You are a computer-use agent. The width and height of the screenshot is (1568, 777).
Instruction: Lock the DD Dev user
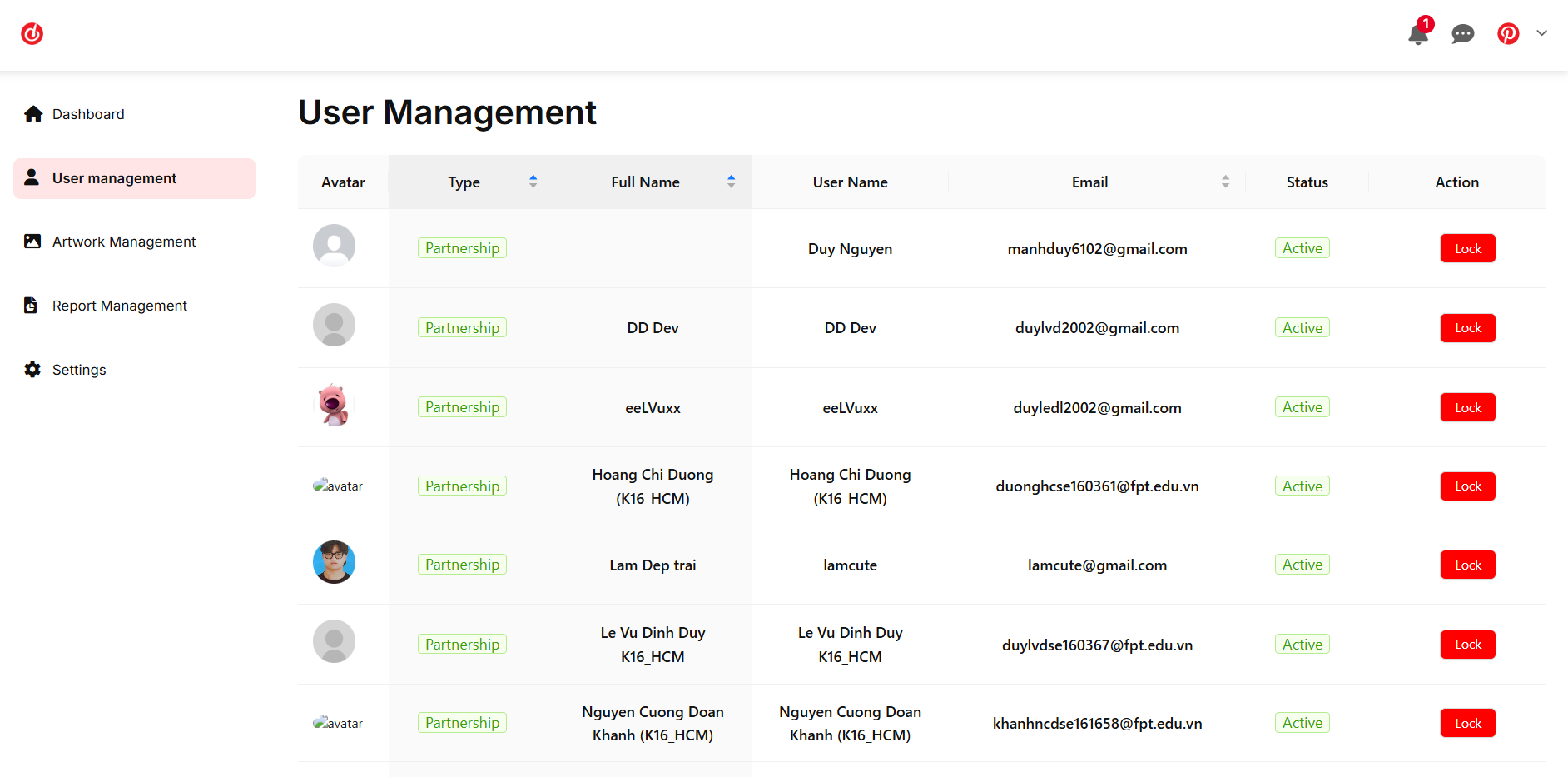[1467, 328]
